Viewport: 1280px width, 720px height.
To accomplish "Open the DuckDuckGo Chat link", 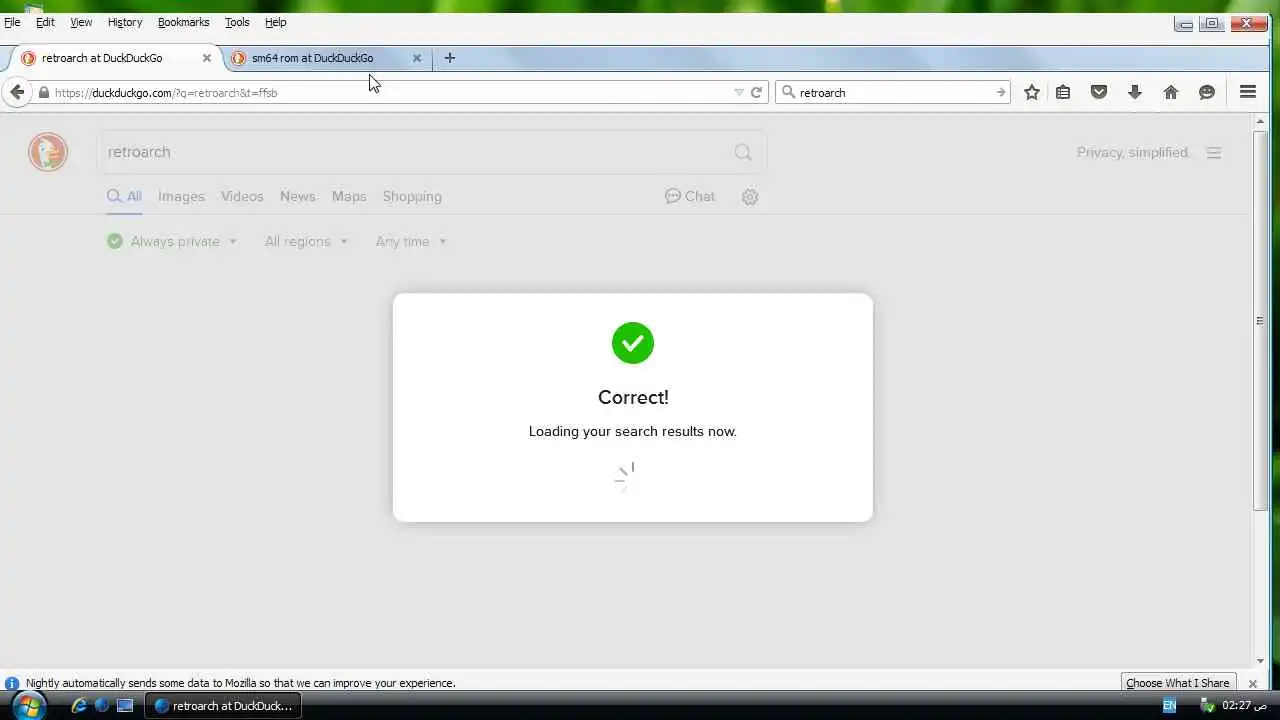I will pos(690,196).
